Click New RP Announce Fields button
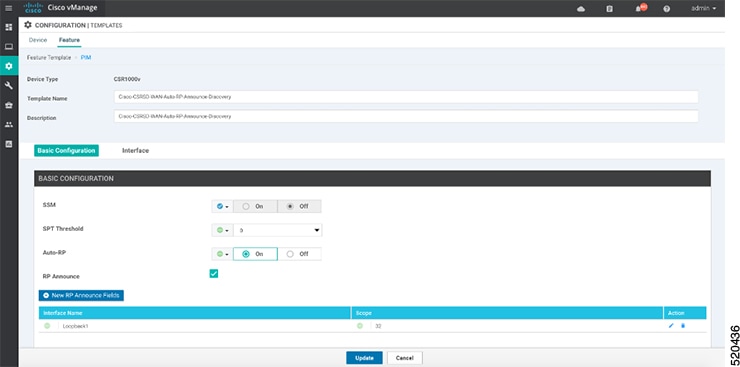This screenshot has height=367, width=740. [x=81, y=295]
